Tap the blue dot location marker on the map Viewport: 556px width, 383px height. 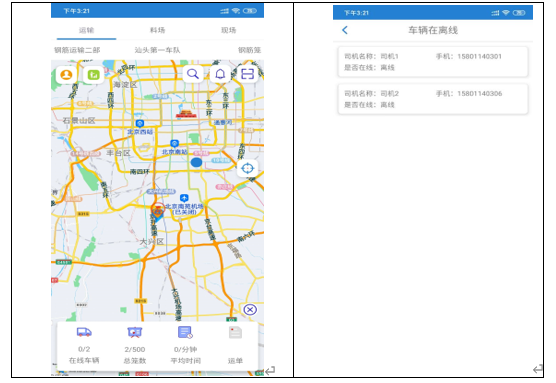196,163
